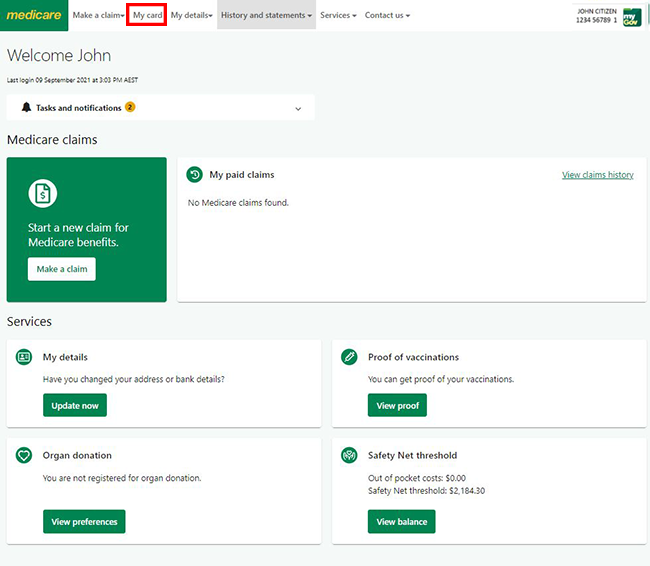Click the Organ donation heart icon
The width and height of the screenshot is (650, 566).
(x=24, y=455)
